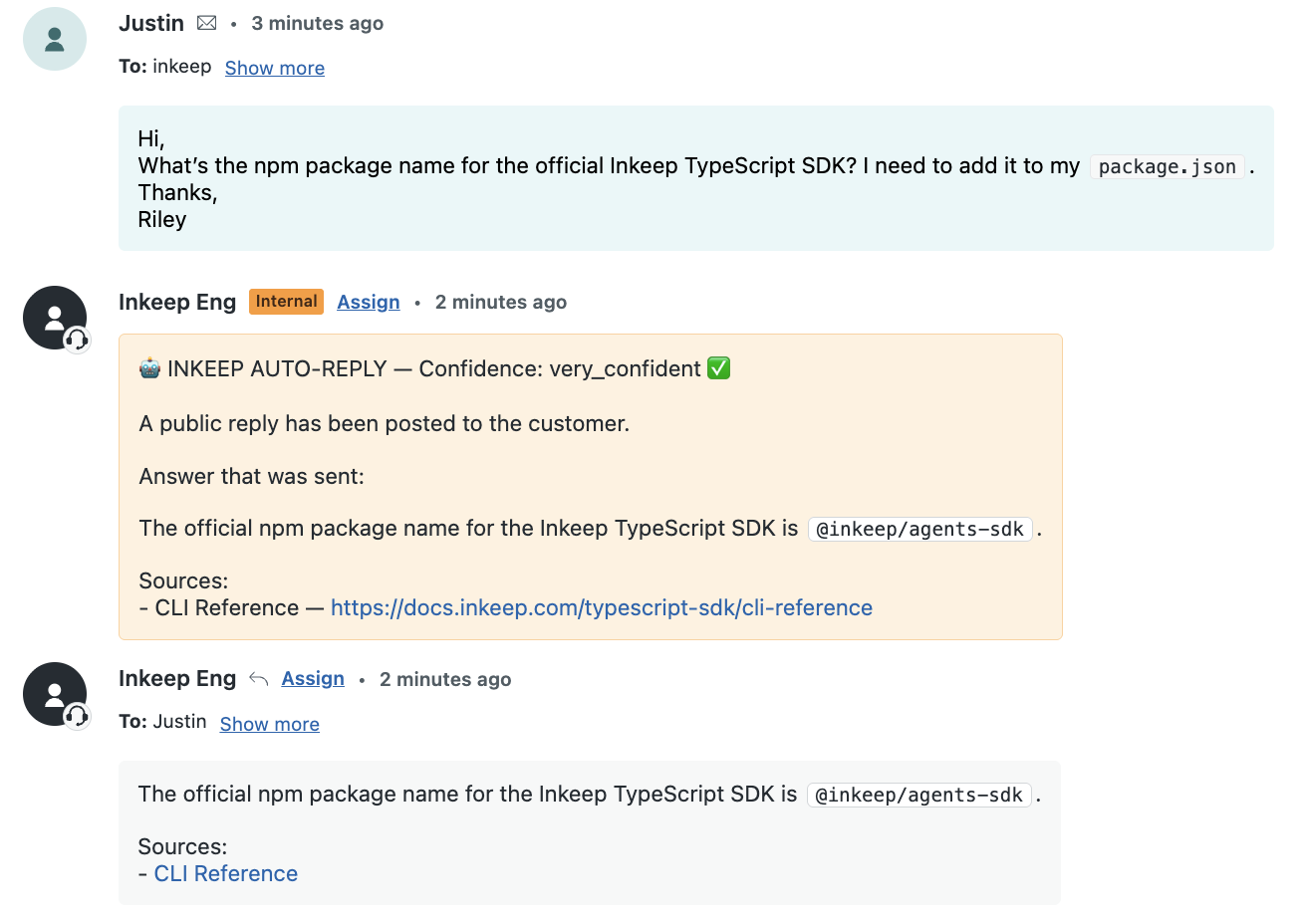
Task: Click the '3 minutes ago' timestamp
Action: tap(318, 23)
